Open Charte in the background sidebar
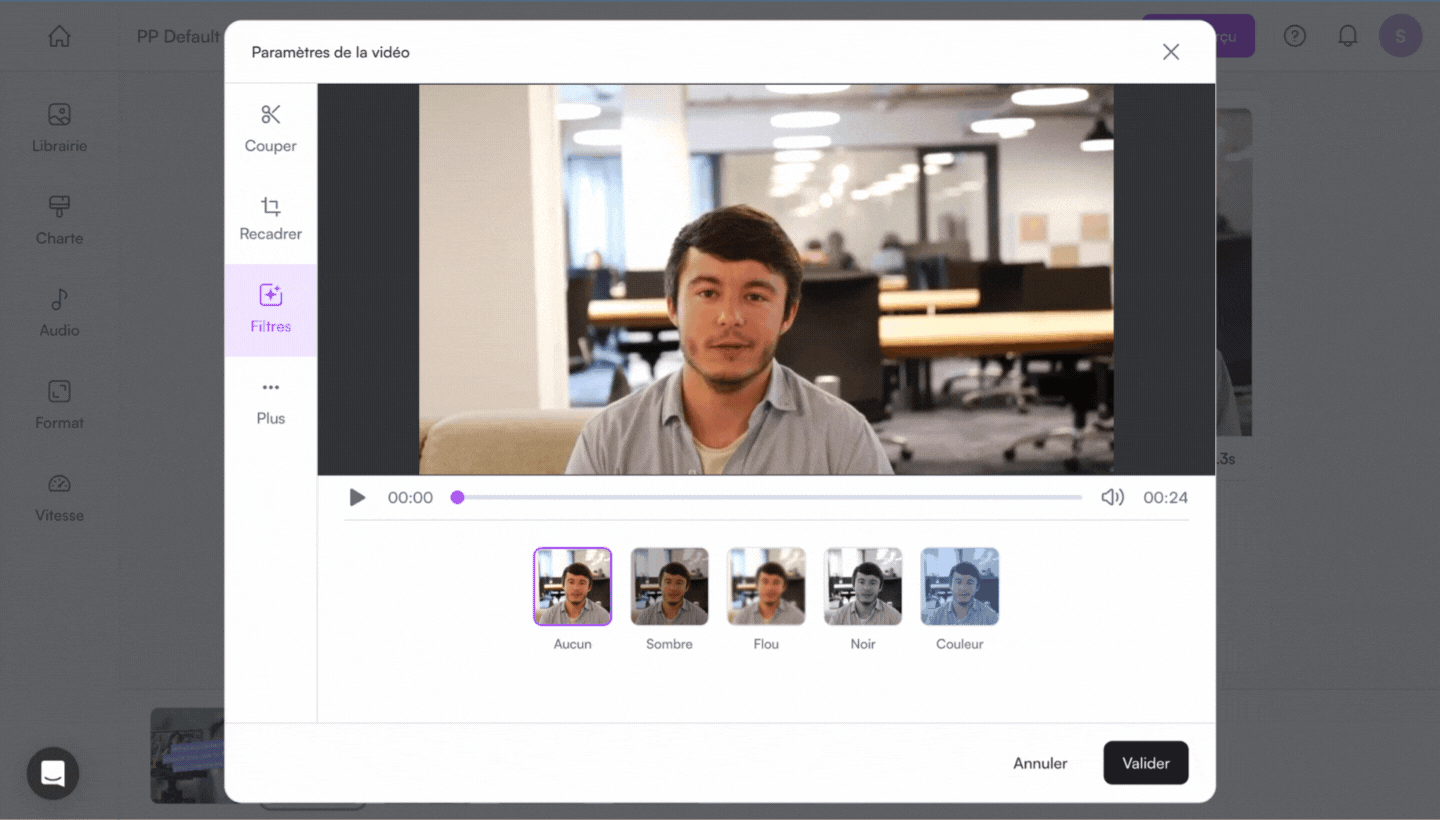The height and width of the screenshot is (820, 1440). (x=59, y=220)
